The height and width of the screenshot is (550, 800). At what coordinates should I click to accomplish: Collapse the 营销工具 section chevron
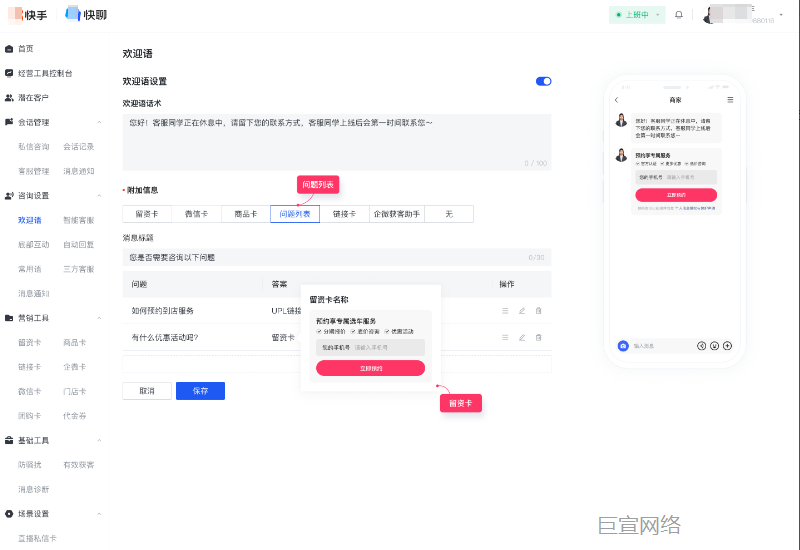coord(99,318)
